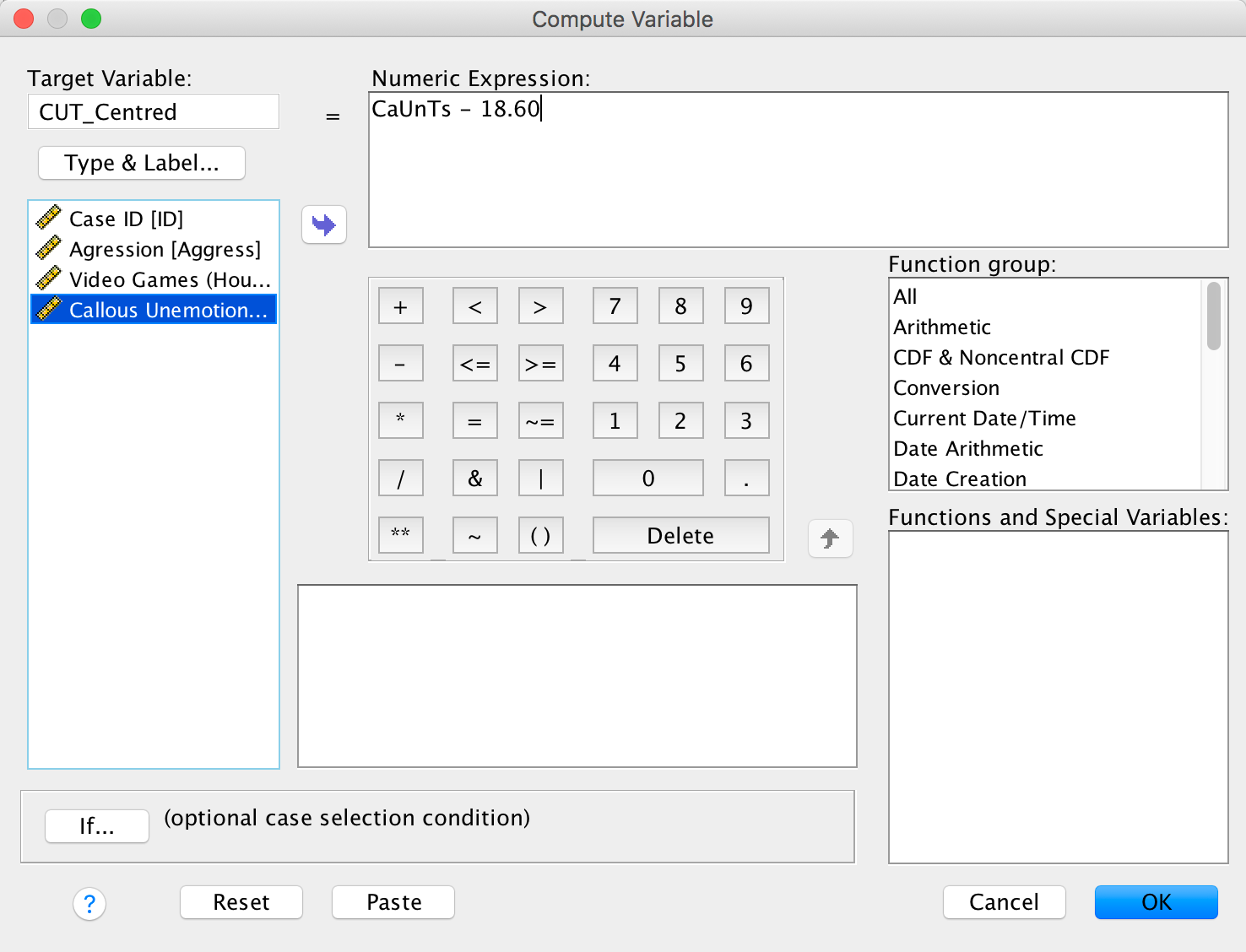Click OK to compute the variable

1156,902
